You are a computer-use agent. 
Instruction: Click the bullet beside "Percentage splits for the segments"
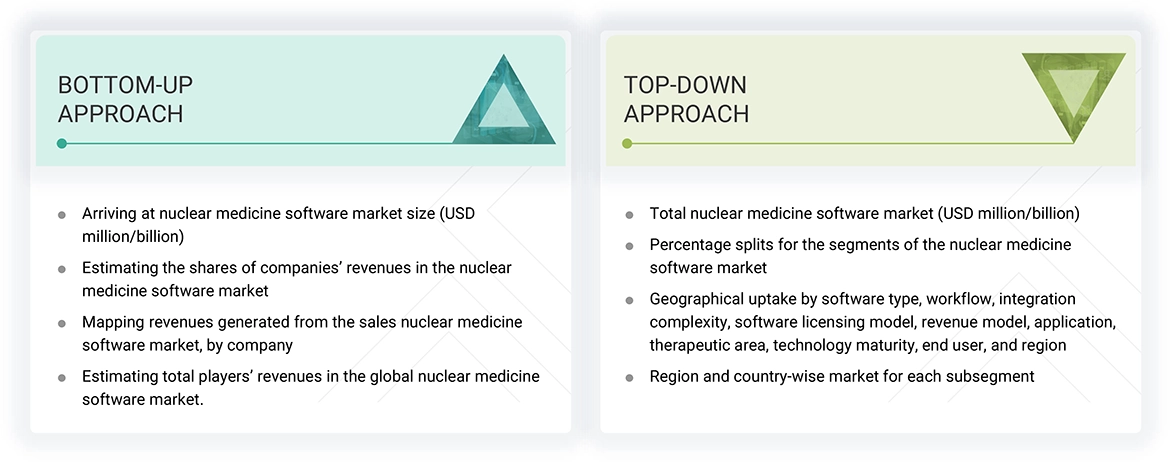tap(629, 246)
